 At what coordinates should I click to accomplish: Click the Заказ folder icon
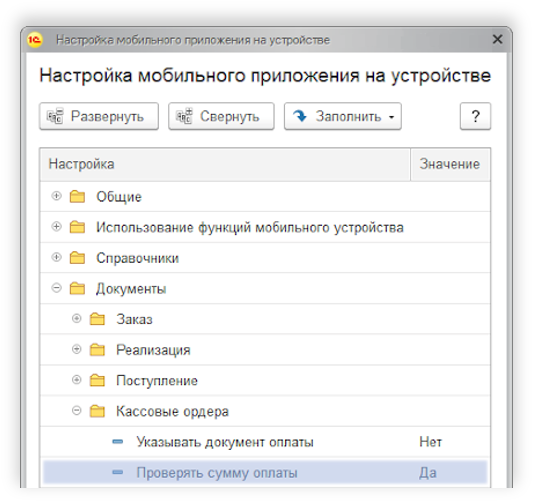click(x=97, y=319)
